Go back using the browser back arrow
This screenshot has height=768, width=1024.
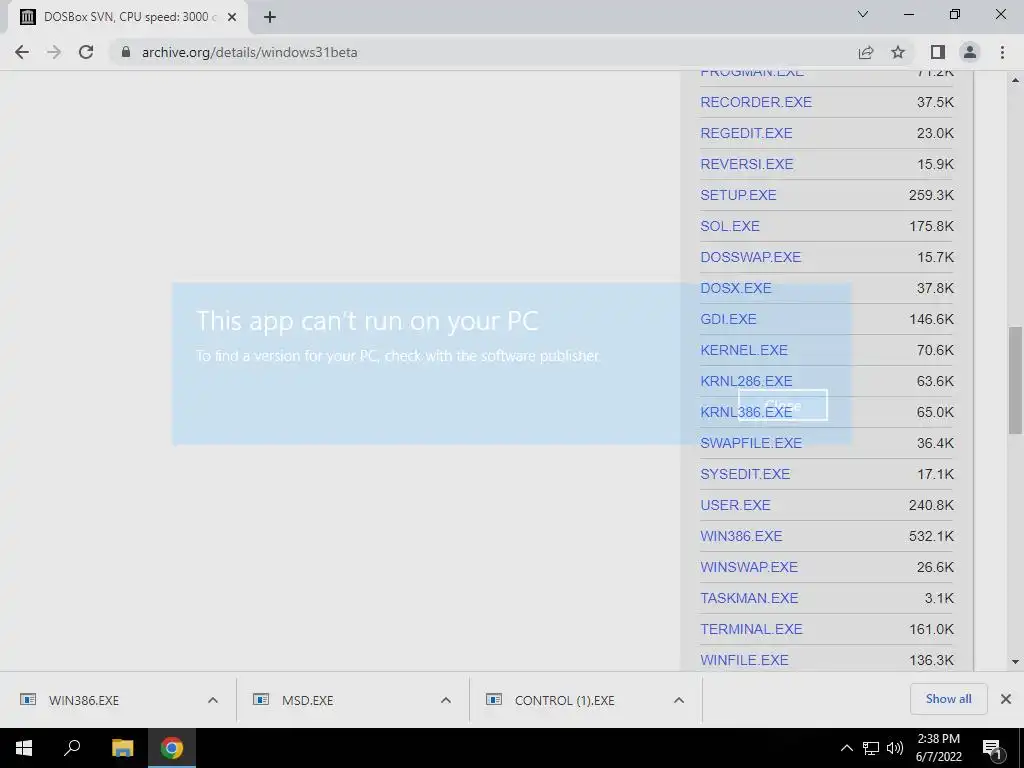pyautogui.click(x=22, y=52)
